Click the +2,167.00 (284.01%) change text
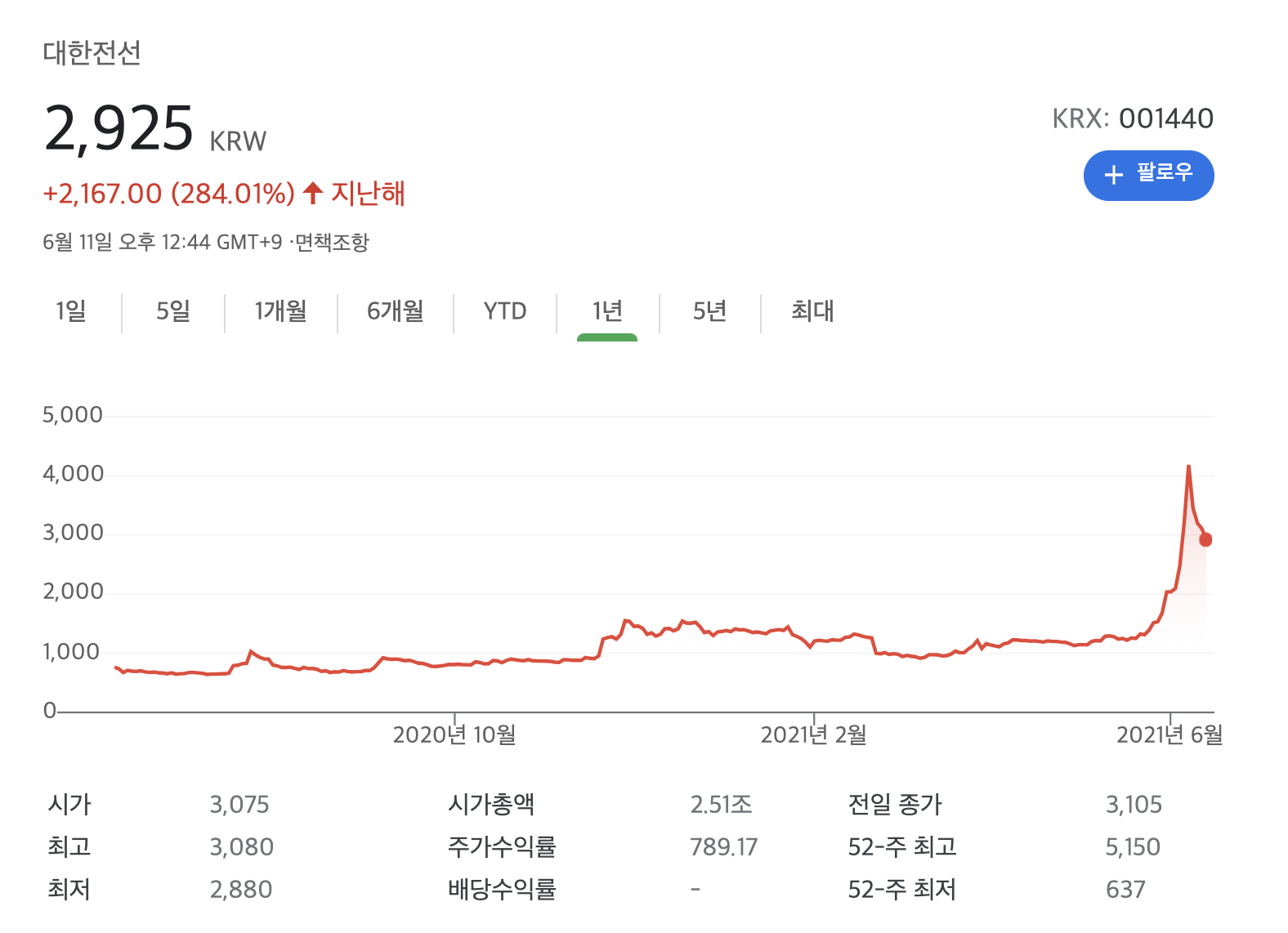1288x933 pixels. click(168, 194)
